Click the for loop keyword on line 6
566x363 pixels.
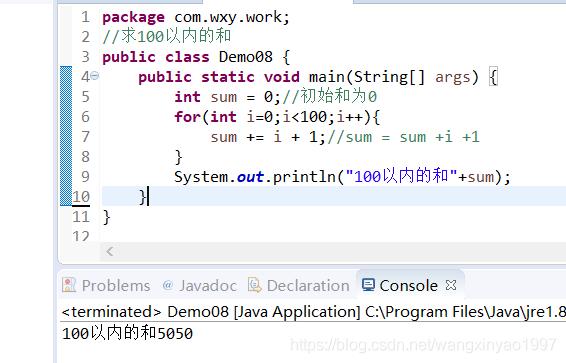[187, 117]
